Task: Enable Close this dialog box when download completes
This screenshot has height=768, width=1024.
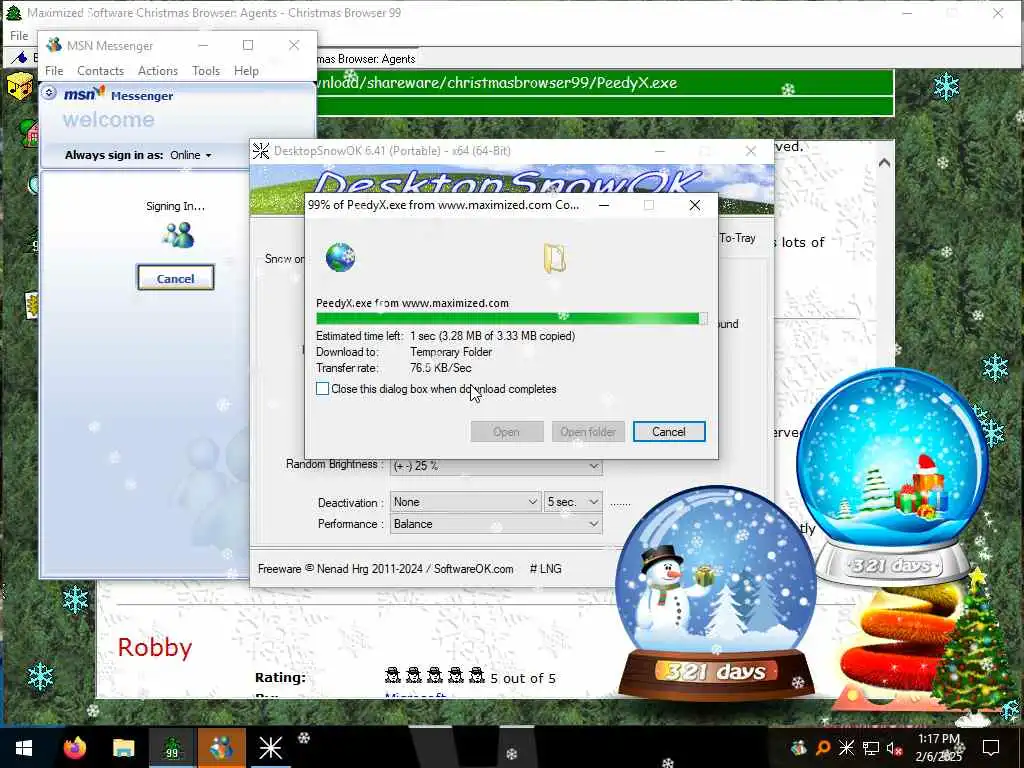Action: click(x=323, y=389)
